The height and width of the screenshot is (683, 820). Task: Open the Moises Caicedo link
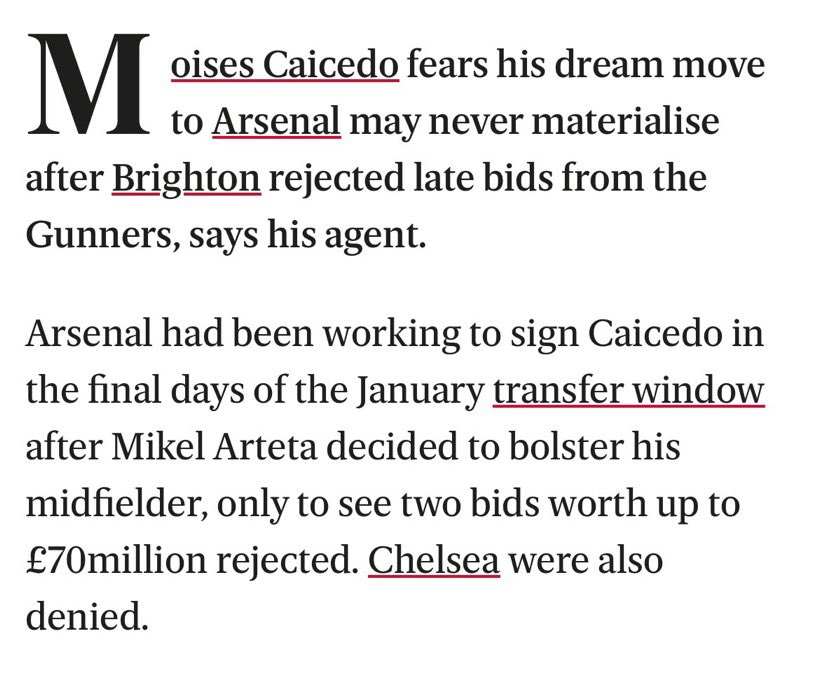285,64
